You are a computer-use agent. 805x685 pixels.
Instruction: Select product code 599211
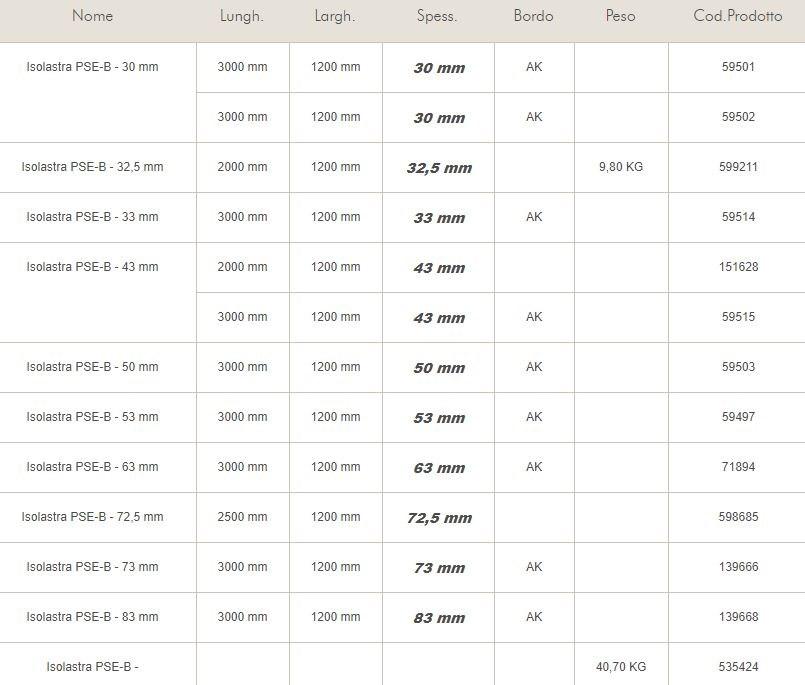point(738,167)
